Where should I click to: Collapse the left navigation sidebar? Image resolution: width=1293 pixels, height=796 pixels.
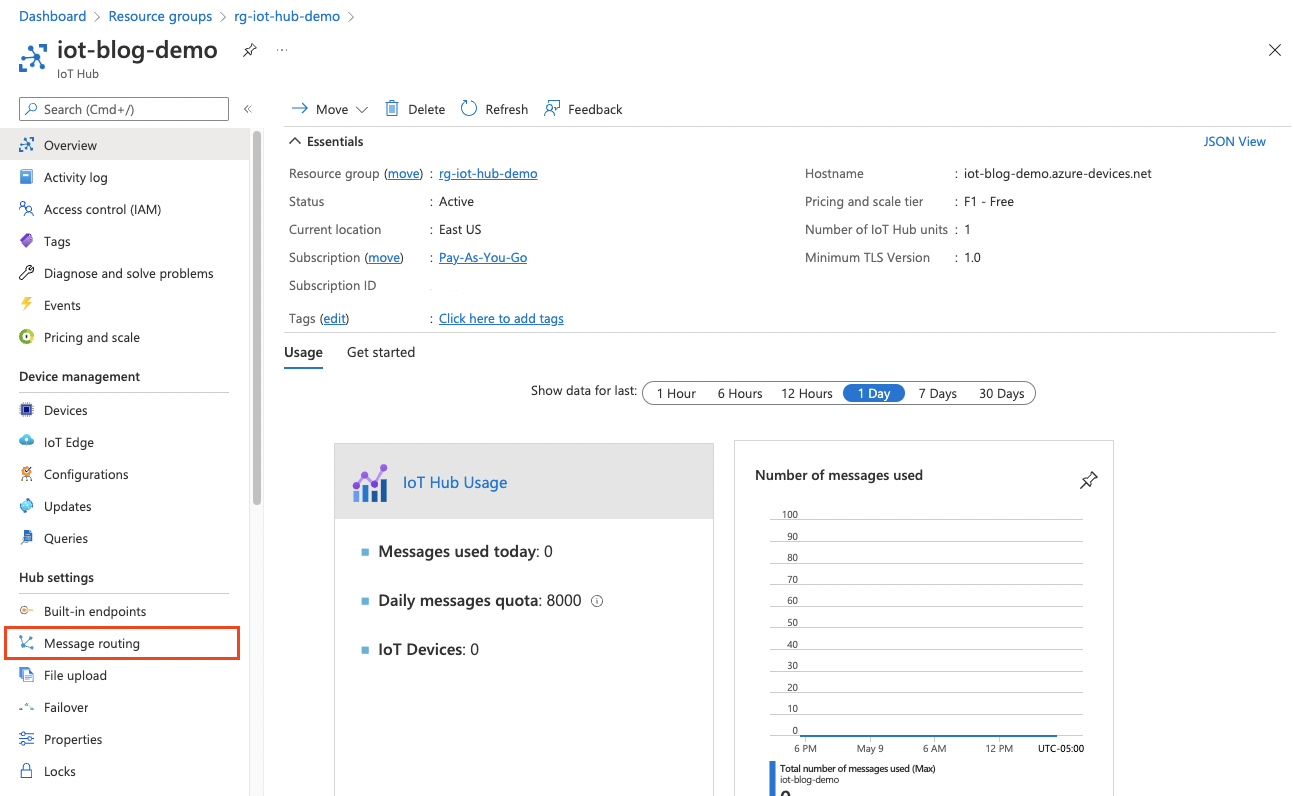[x=248, y=109]
